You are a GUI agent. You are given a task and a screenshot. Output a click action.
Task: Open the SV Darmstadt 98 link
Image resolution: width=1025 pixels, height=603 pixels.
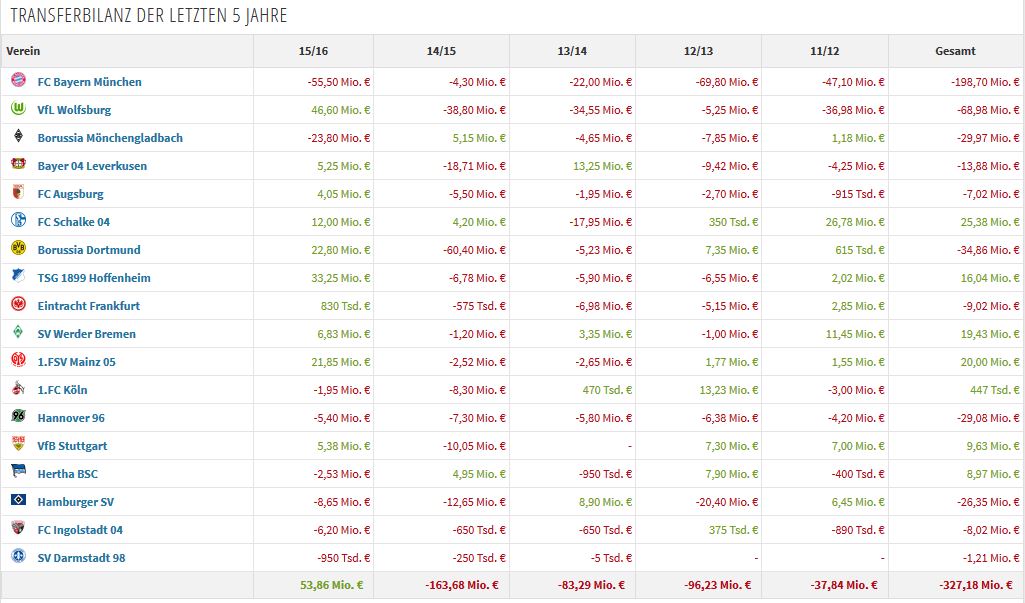(x=81, y=558)
